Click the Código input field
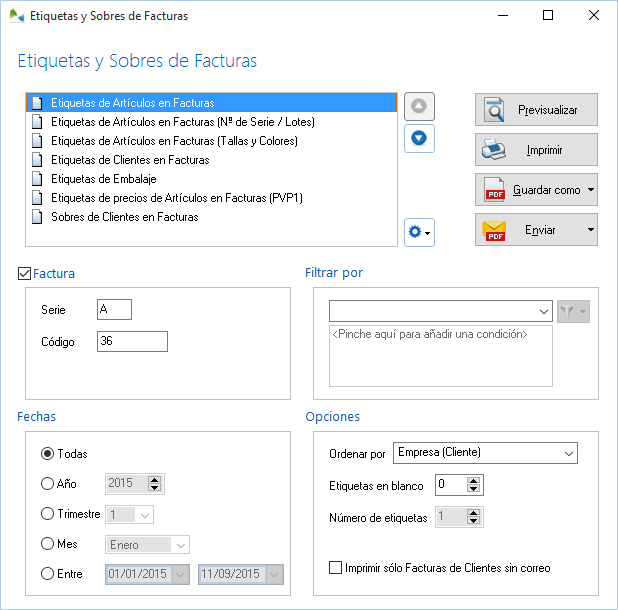Image resolution: width=618 pixels, height=610 pixels. click(x=132, y=342)
